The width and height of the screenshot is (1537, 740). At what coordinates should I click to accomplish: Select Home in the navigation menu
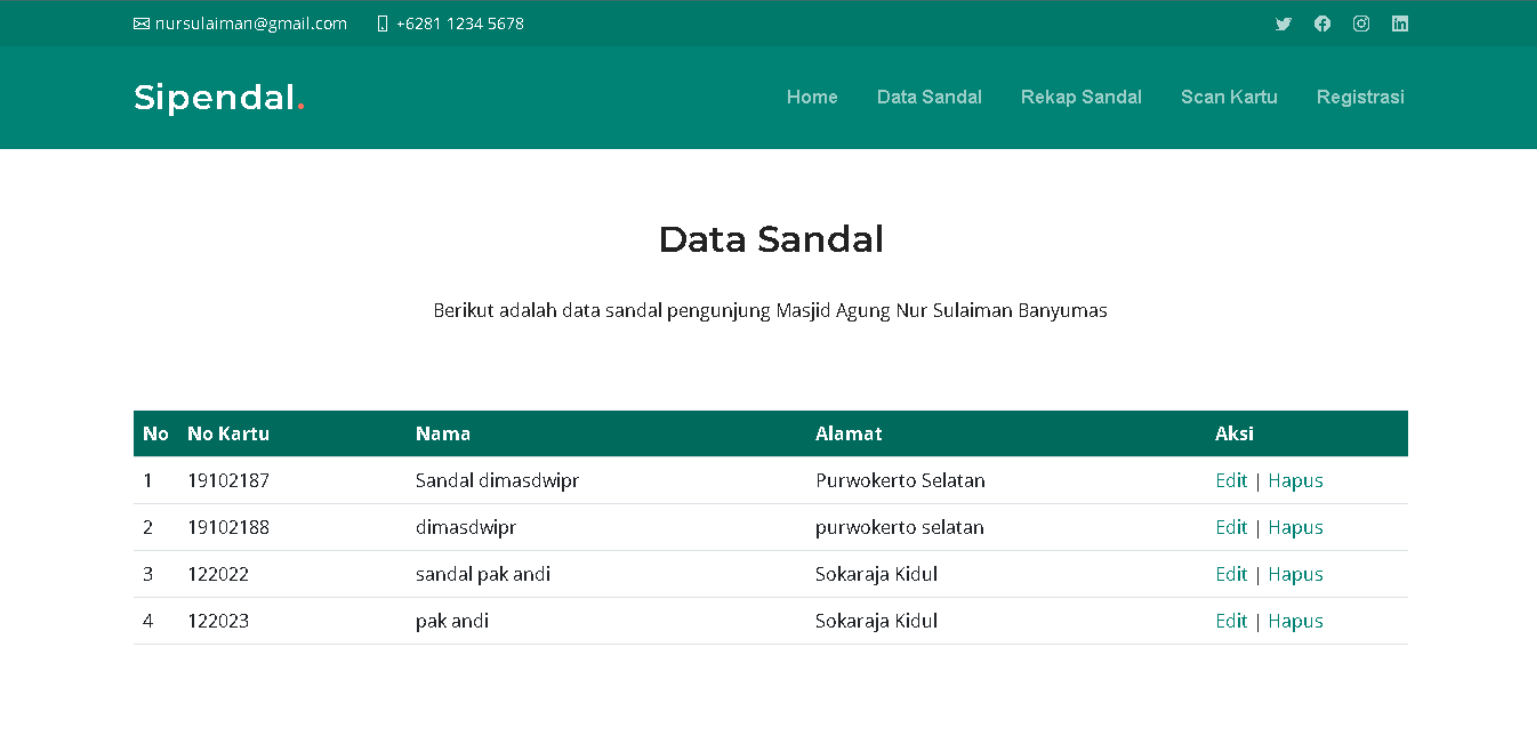click(812, 97)
